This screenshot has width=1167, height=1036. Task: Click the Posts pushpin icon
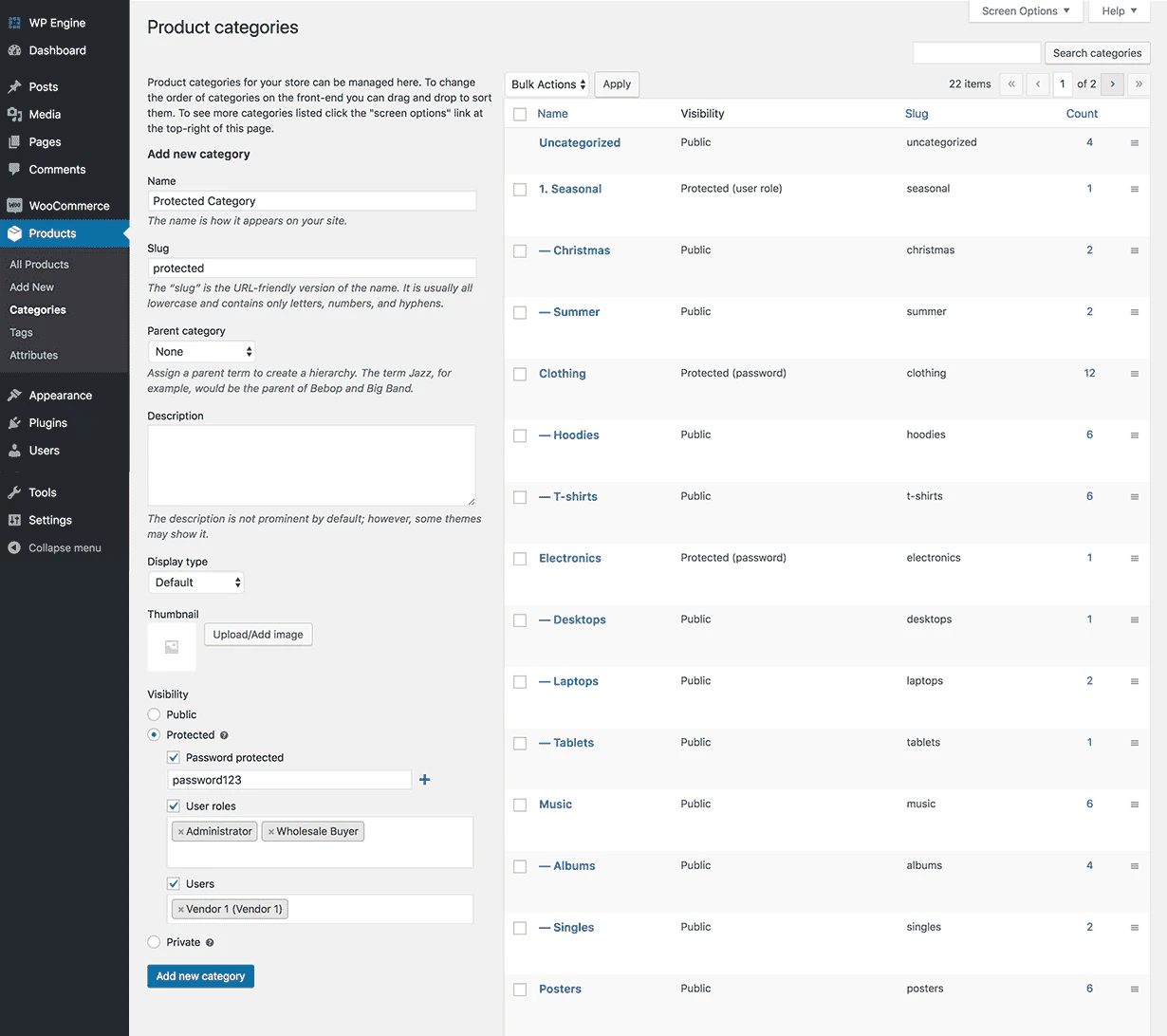(14, 86)
